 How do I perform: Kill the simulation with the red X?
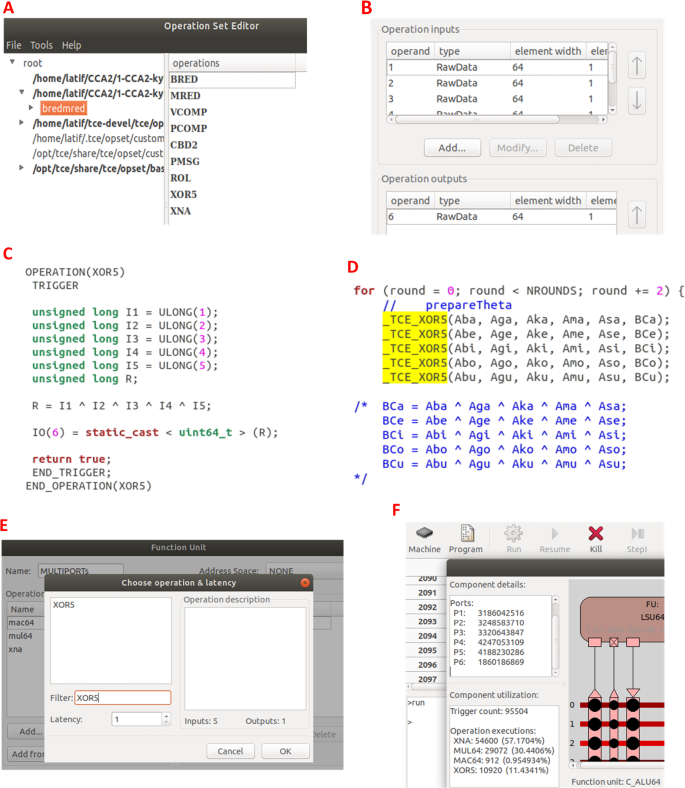click(x=596, y=539)
